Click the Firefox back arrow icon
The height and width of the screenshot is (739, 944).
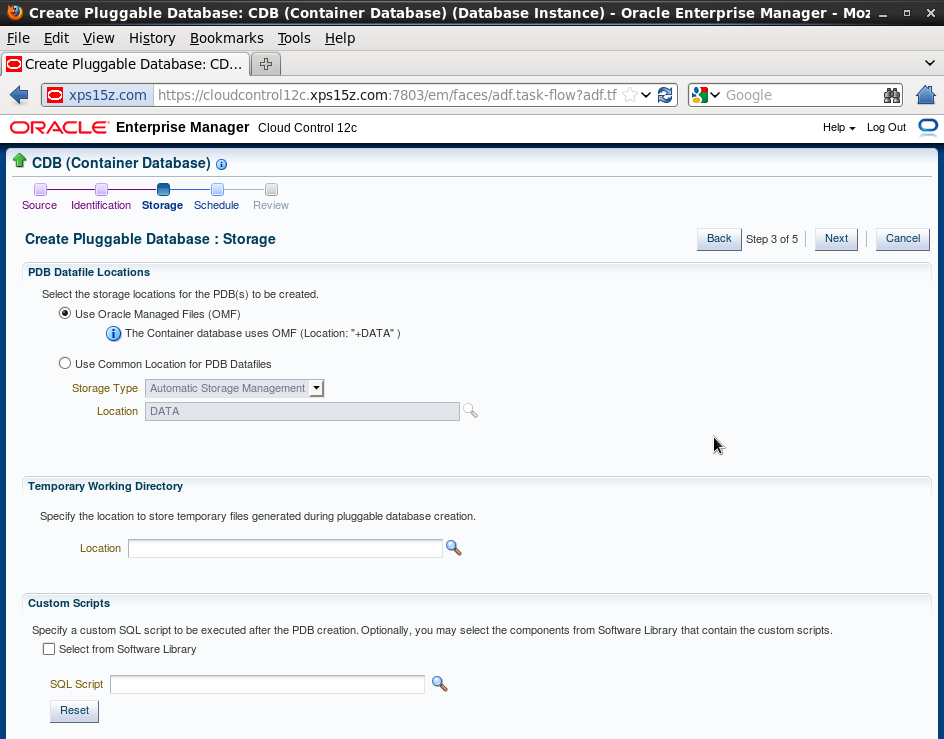click(19, 95)
